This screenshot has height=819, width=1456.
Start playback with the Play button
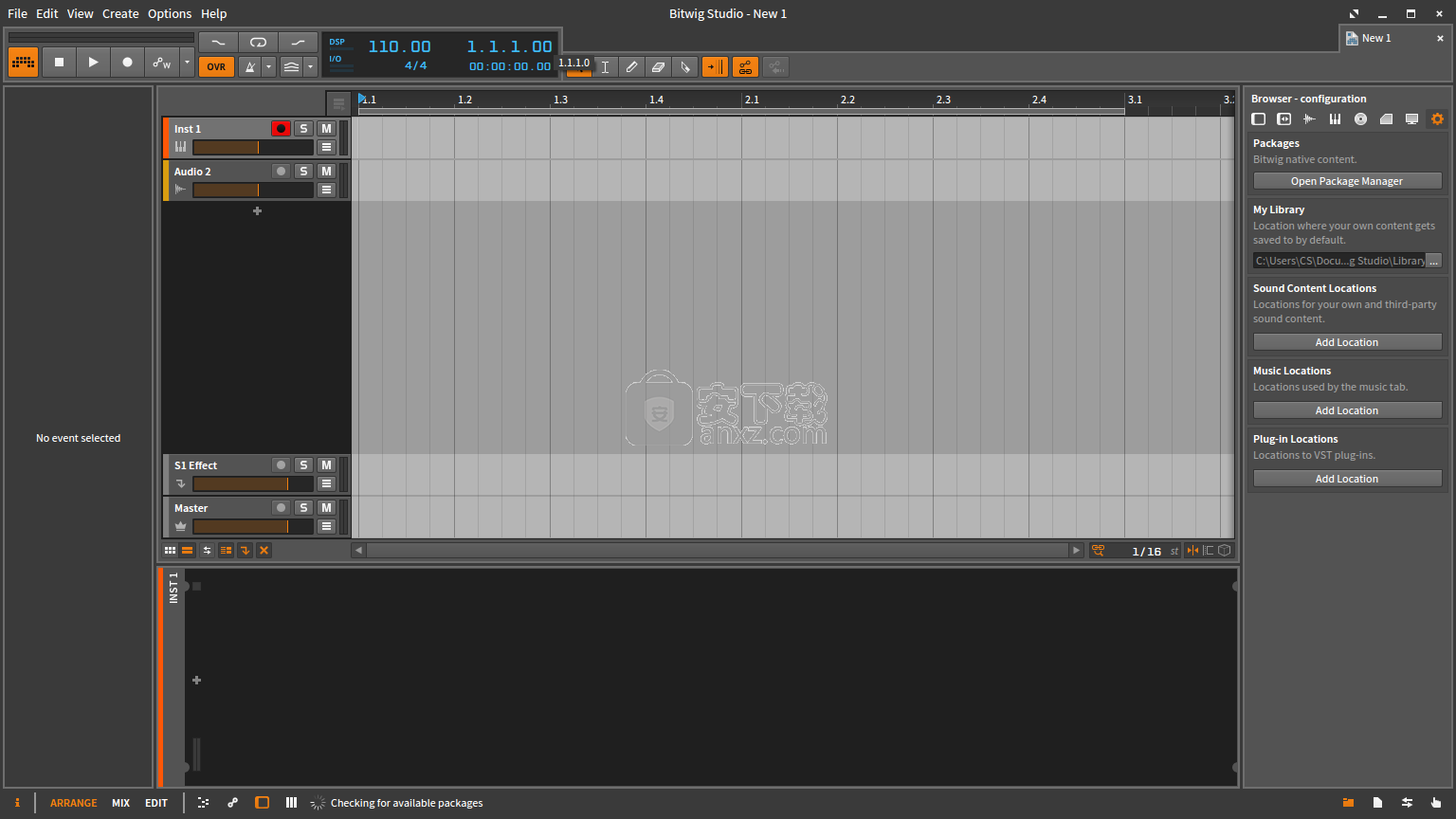(x=93, y=63)
